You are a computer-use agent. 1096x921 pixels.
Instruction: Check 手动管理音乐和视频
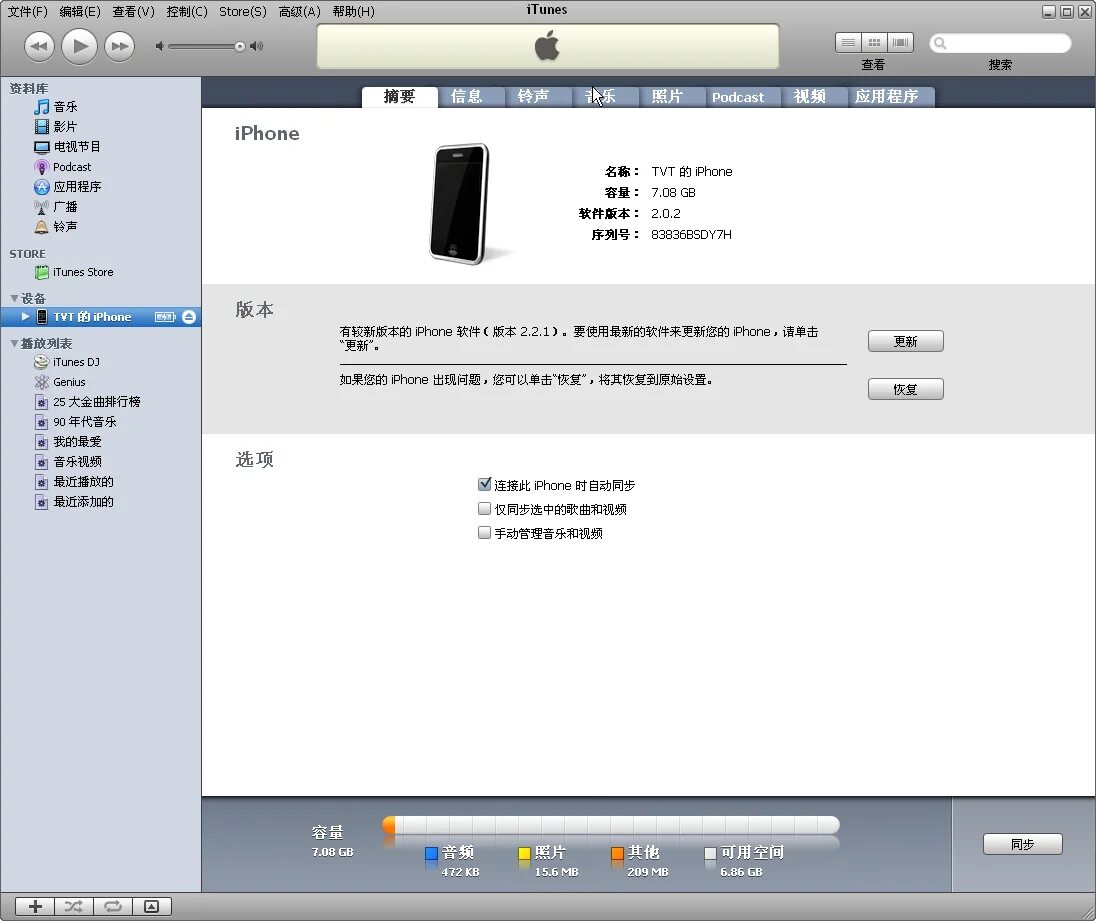point(484,532)
